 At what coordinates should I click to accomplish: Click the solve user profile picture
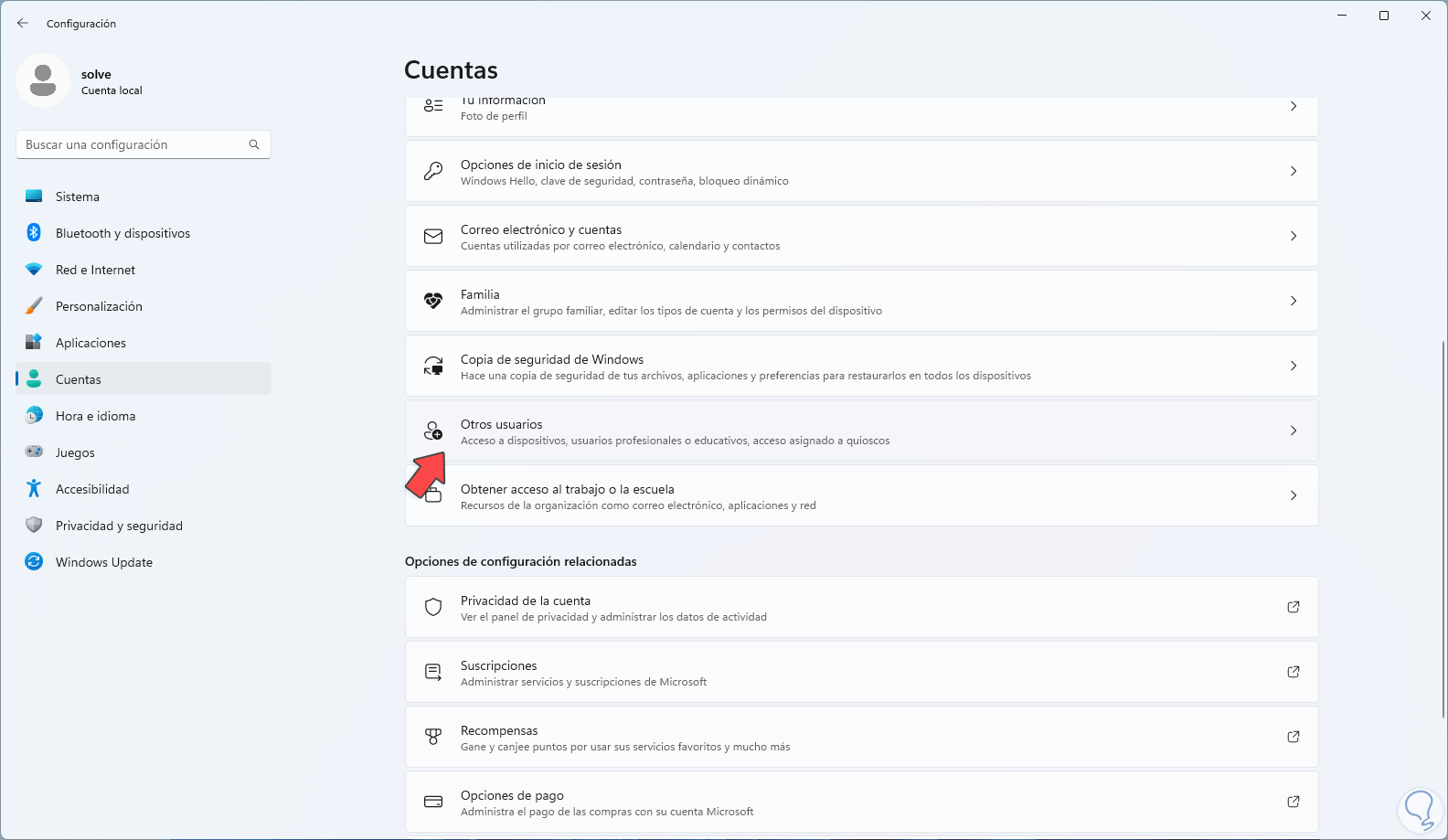pyautogui.click(x=43, y=80)
